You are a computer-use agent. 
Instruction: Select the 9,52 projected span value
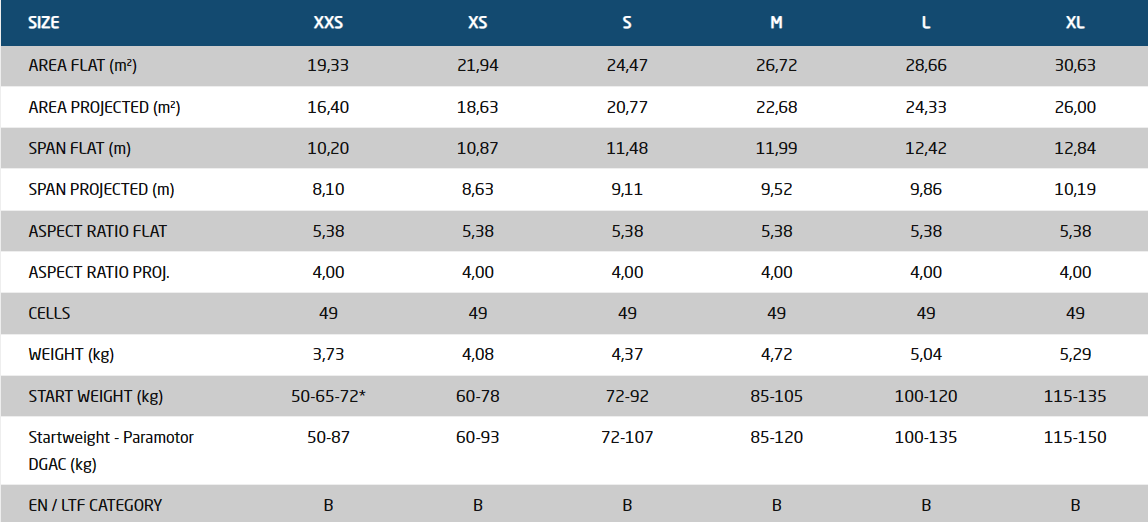(x=776, y=189)
